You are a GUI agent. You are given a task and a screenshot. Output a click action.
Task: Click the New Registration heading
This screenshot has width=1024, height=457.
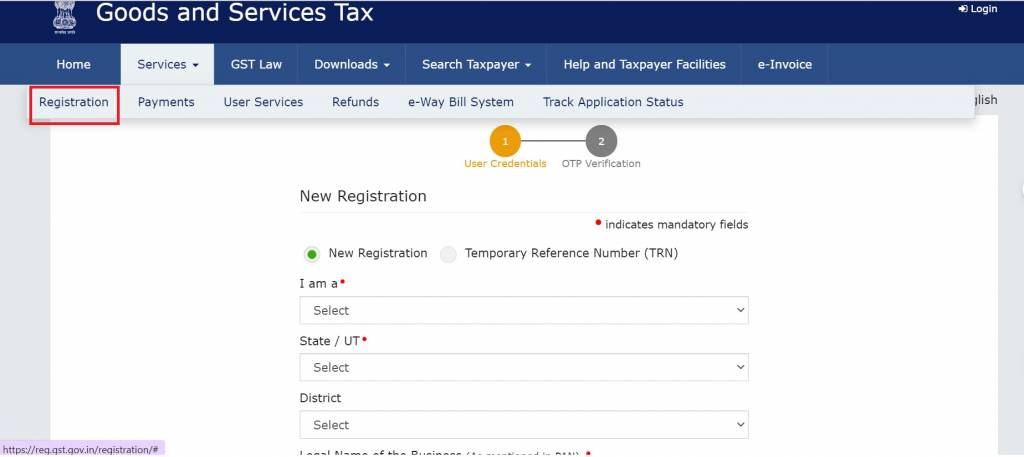(363, 197)
